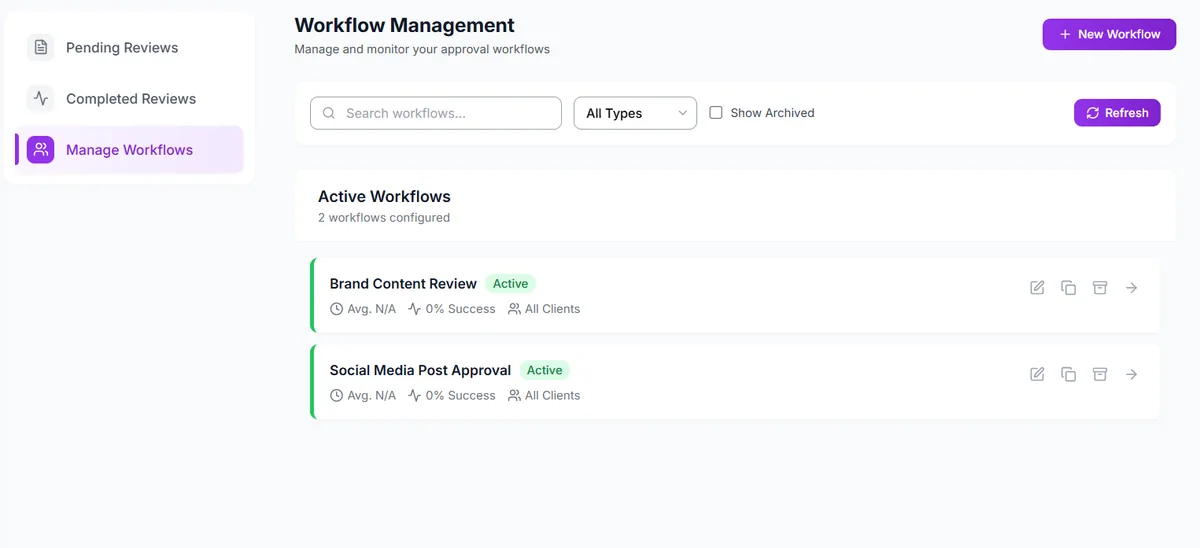Click Manage Workflows users icon
Image resolution: width=1200 pixels, height=548 pixels.
[x=40, y=150]
